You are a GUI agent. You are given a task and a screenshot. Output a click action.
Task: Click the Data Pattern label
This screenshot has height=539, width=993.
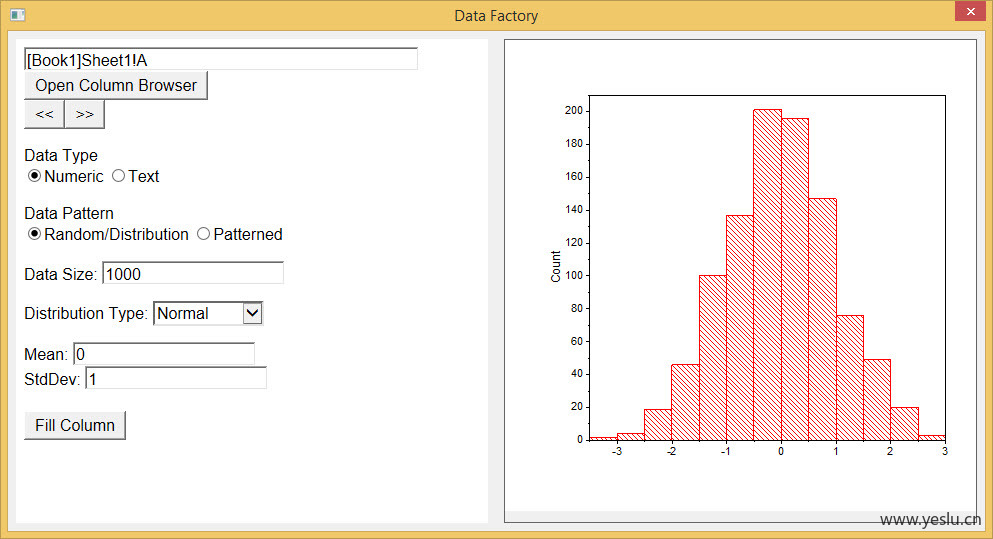(69, 213)
